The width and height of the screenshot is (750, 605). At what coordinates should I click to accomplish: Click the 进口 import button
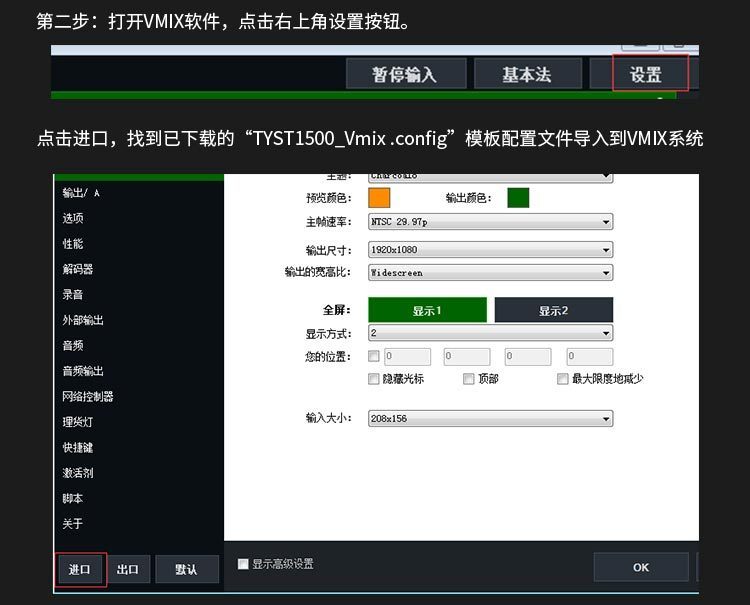coord(80,569)
